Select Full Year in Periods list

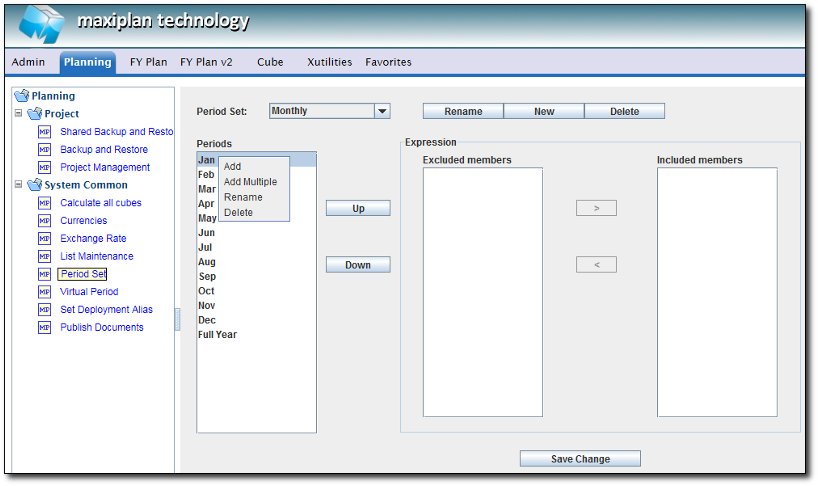[x=217, y=335]
